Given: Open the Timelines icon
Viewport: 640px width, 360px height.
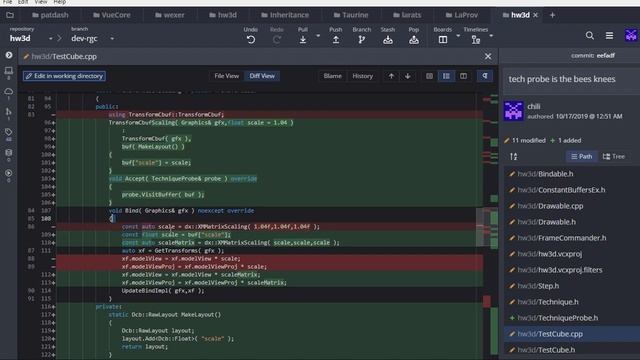Looking at the screenshot, I should tap(476, 40).
